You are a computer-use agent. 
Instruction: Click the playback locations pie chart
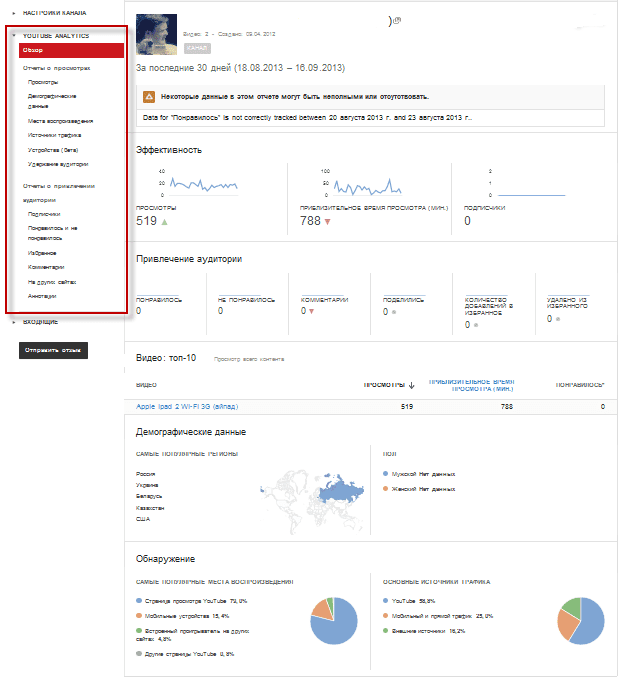click(334, 618)
